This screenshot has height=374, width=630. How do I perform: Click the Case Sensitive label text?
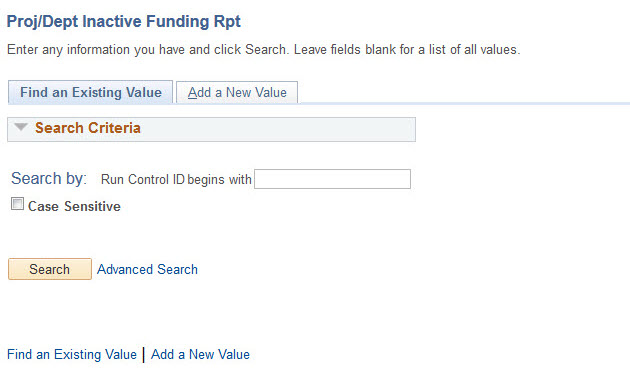coord(74,206)
